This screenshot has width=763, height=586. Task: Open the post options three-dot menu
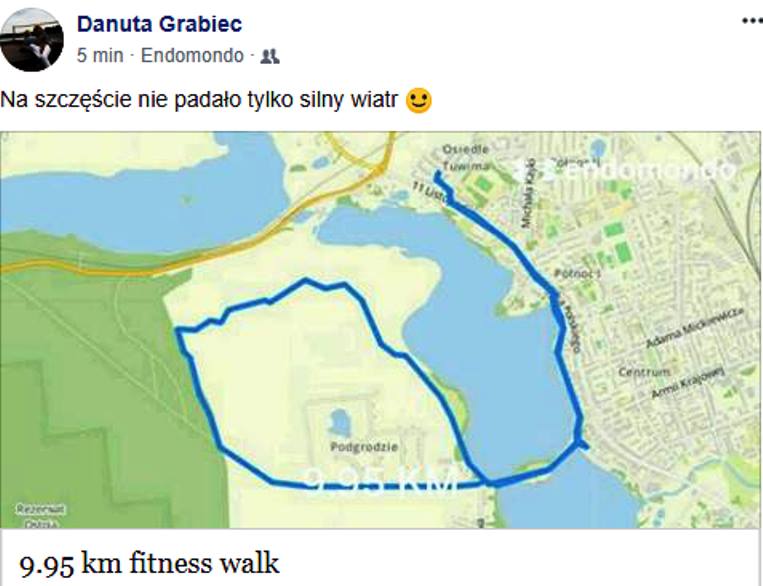752,21
